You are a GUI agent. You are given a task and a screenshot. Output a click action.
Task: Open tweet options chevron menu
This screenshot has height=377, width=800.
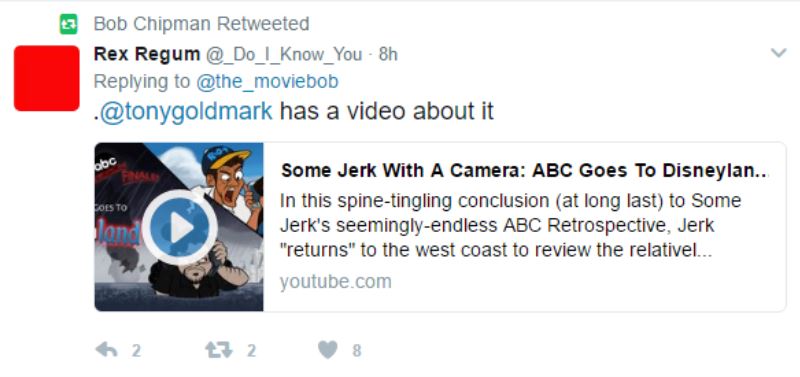click(779, 53)
